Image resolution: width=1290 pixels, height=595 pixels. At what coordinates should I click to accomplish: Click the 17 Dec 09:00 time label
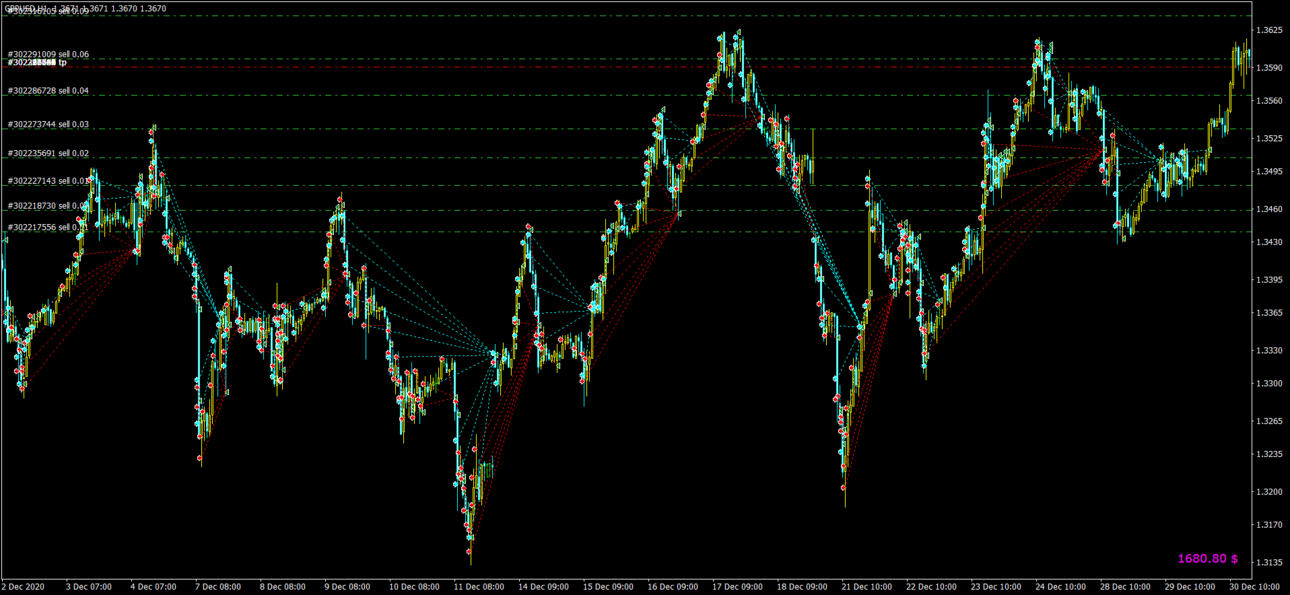point(739,587)
